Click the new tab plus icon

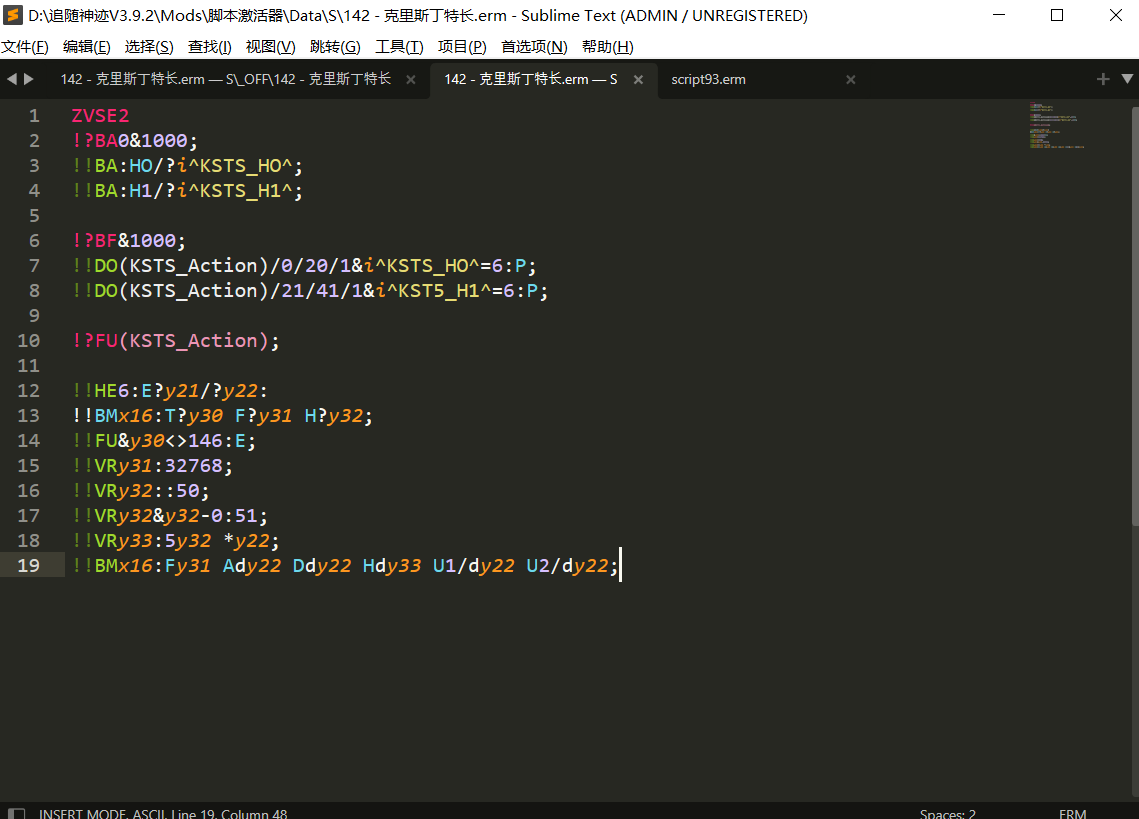(x=1103, y=79)
